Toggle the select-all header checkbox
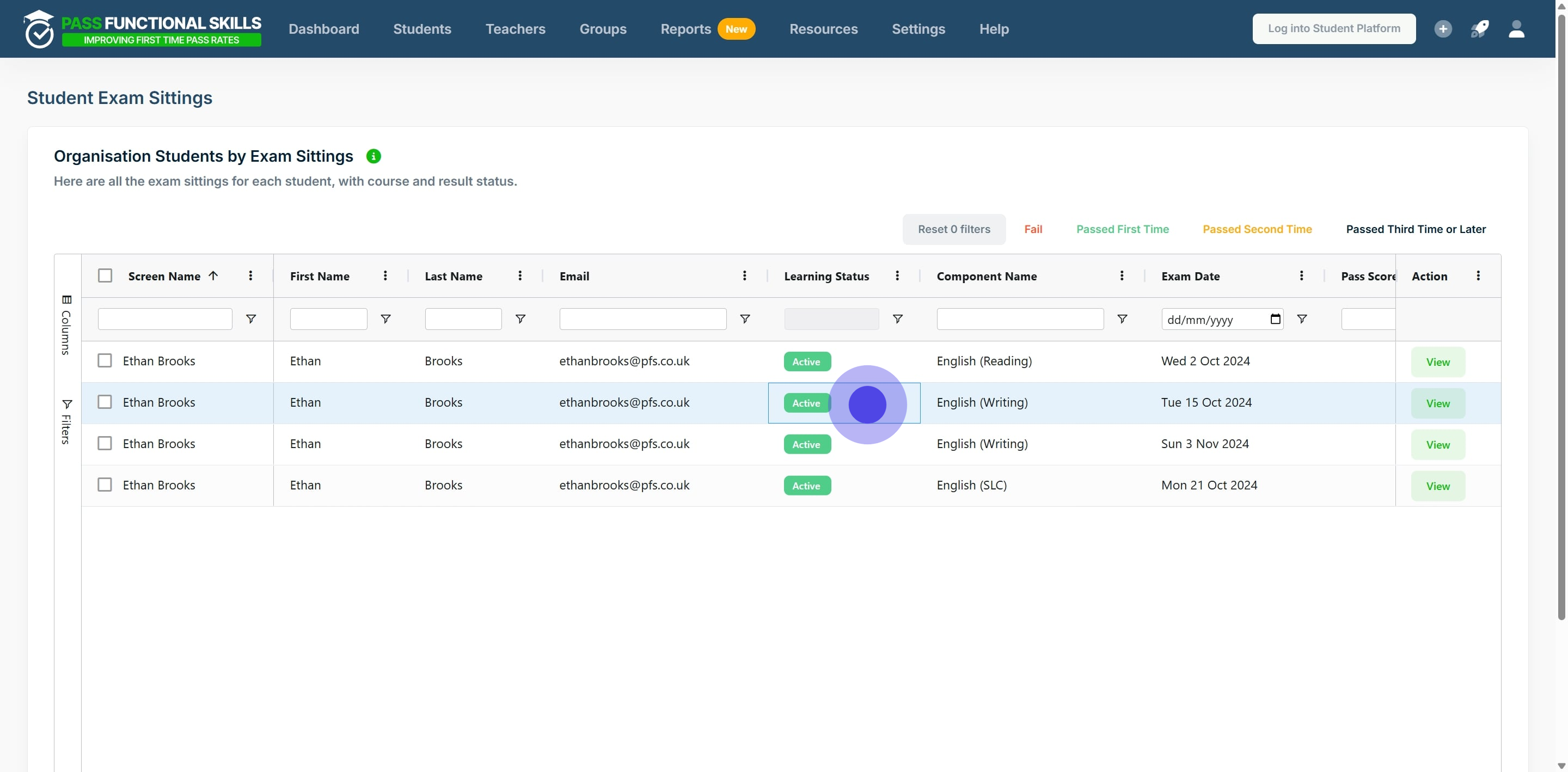The height and width of the screenshot is (772, 1568). tap(105, 276)
